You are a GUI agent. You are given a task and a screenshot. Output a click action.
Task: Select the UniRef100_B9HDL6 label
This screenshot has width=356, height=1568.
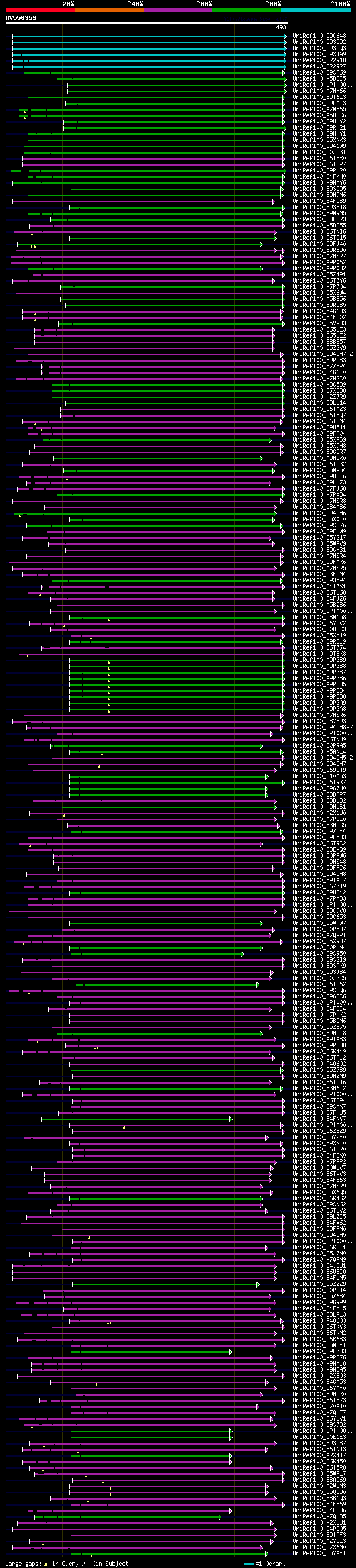[319, 476]
